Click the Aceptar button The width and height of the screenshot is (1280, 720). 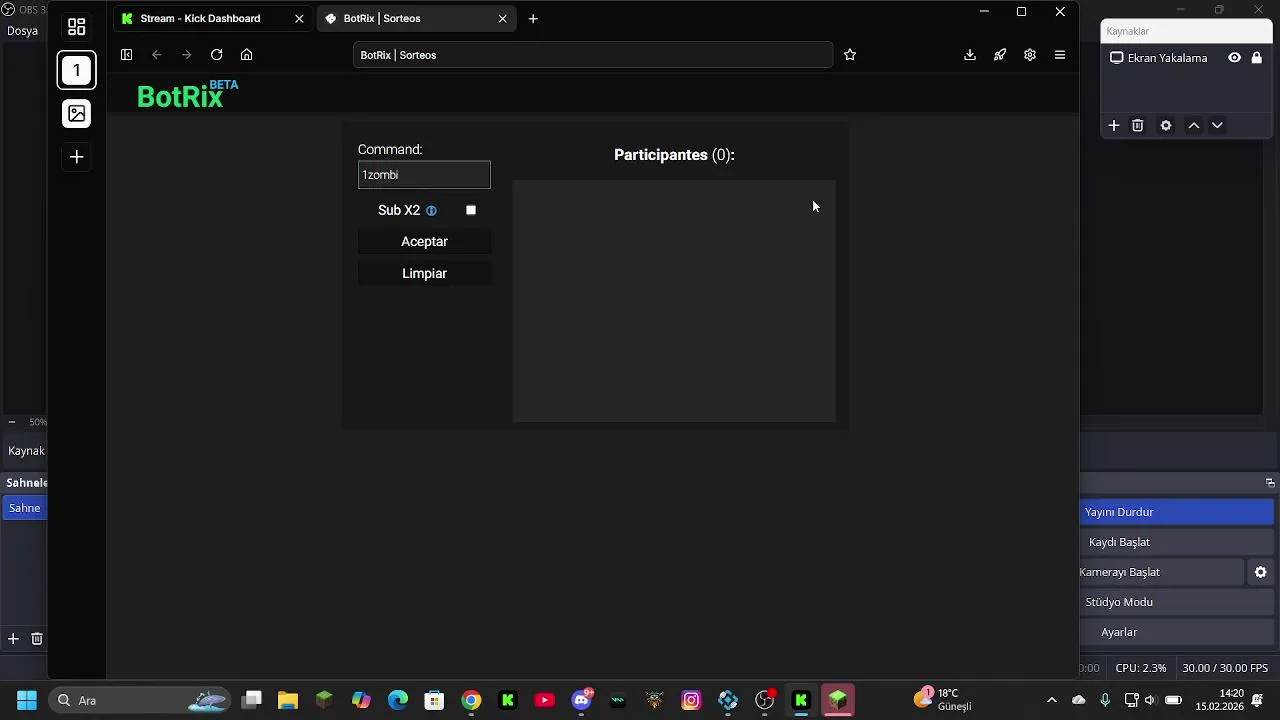click(424, 241)
